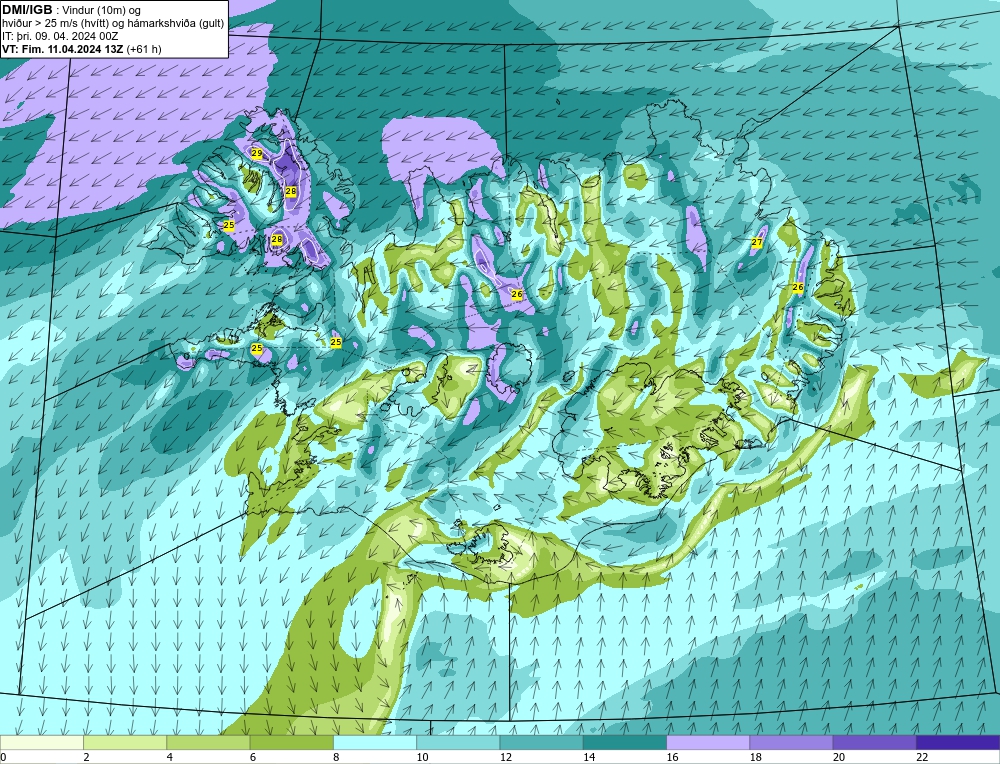Click the legend scale value 10

click(422, 758)
